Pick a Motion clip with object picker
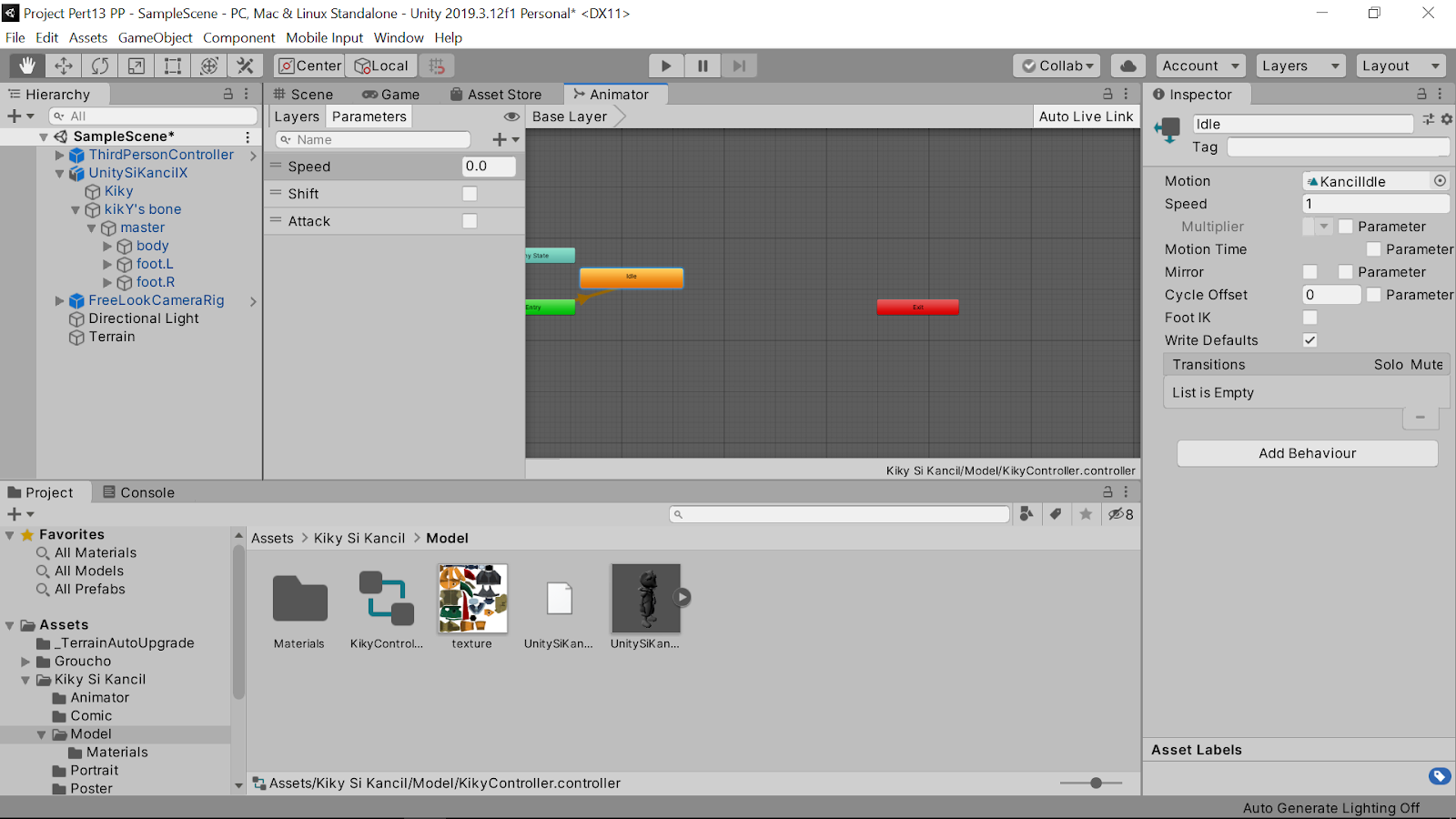This screenshot has width=1456, height=819. [1440, 181]
